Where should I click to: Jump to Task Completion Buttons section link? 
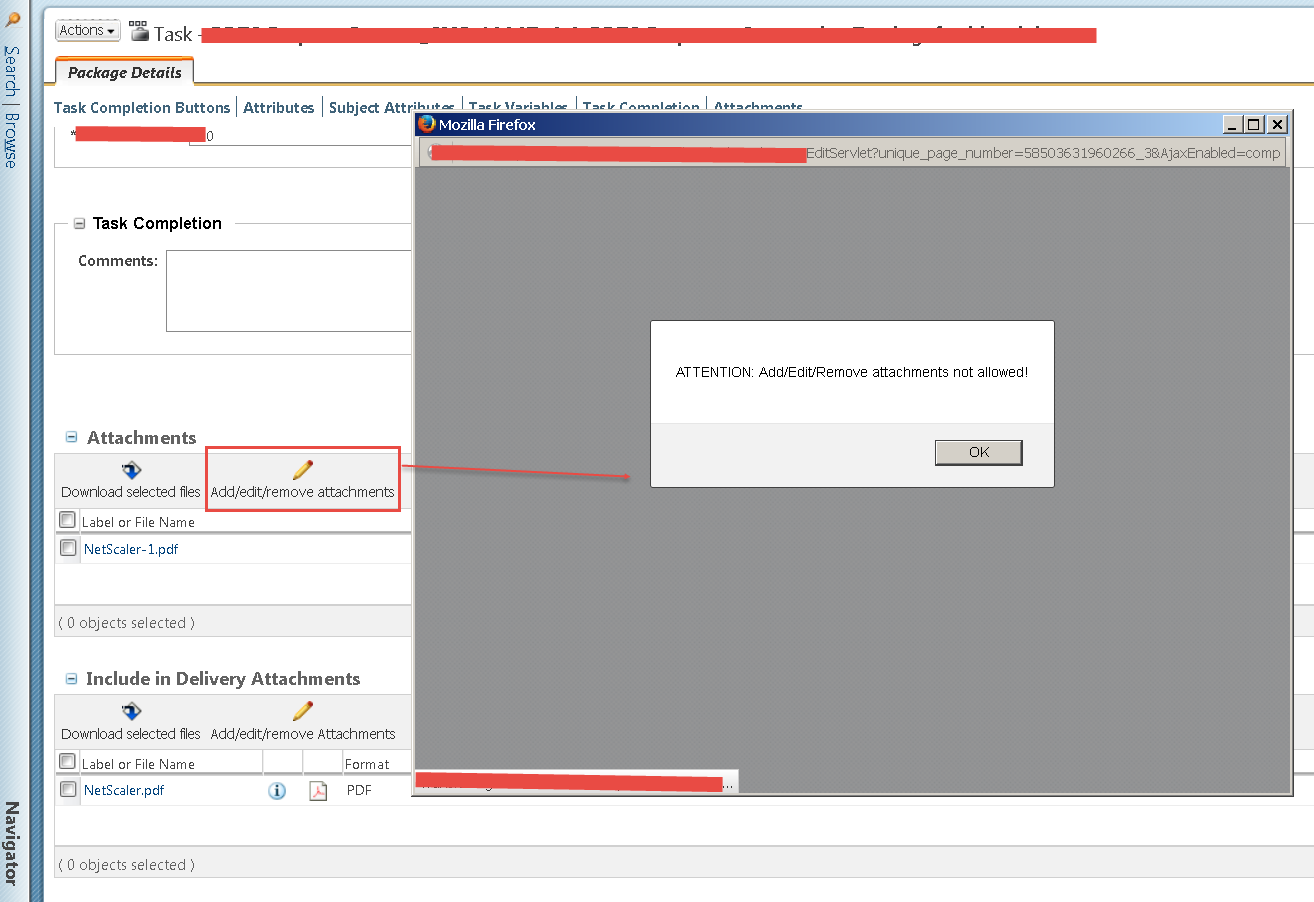pyautogui.click(x=142, y=107)
